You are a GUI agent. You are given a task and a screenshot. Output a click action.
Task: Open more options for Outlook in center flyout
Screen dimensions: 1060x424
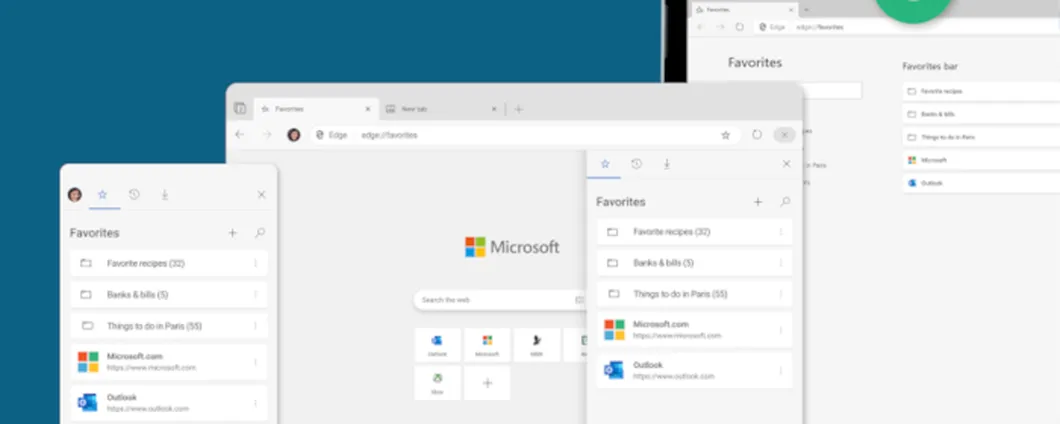point(781,371)
